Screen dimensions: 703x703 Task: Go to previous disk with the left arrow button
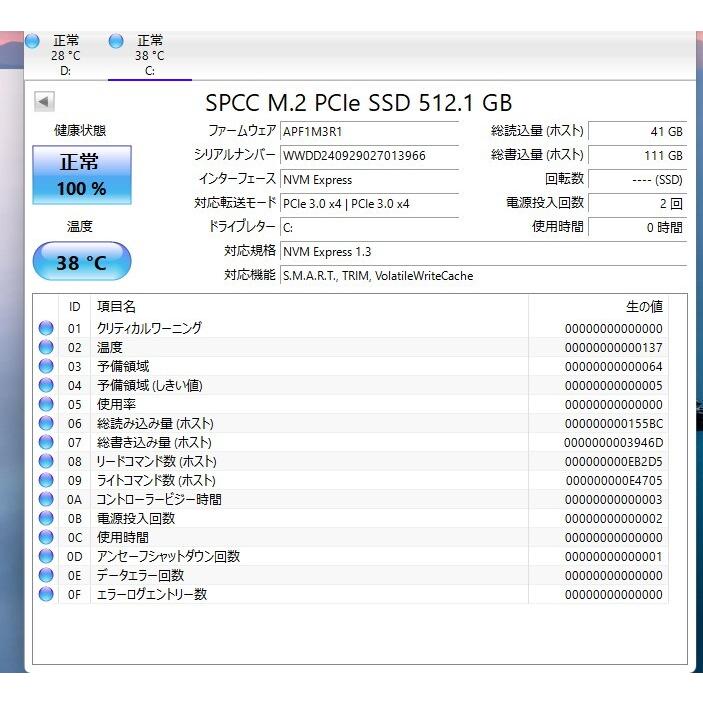point(44,101)
